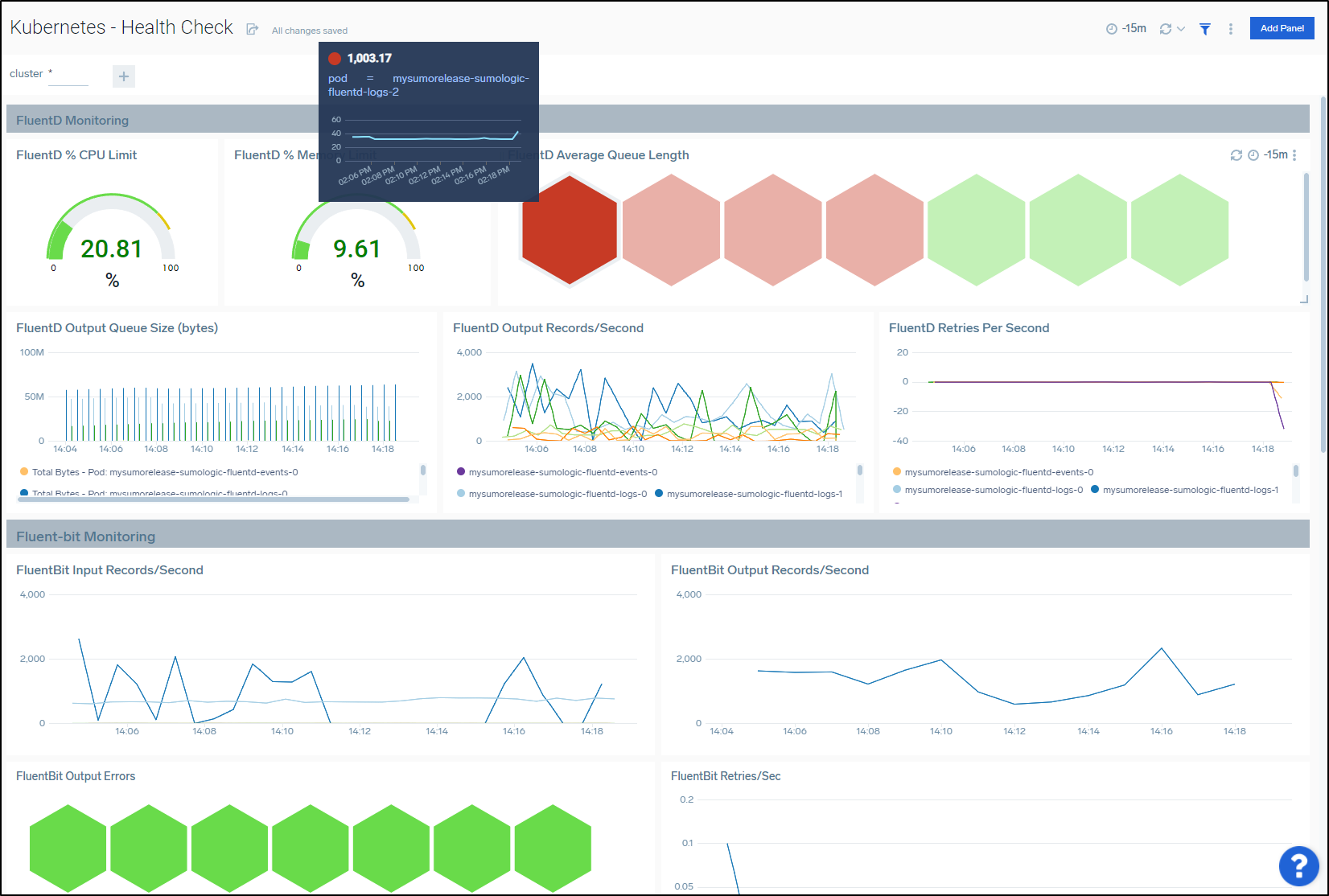The image size is (1329, 896).
Task: Open the dashboard filter funnel icon
Action: [x=1205, y=29]
